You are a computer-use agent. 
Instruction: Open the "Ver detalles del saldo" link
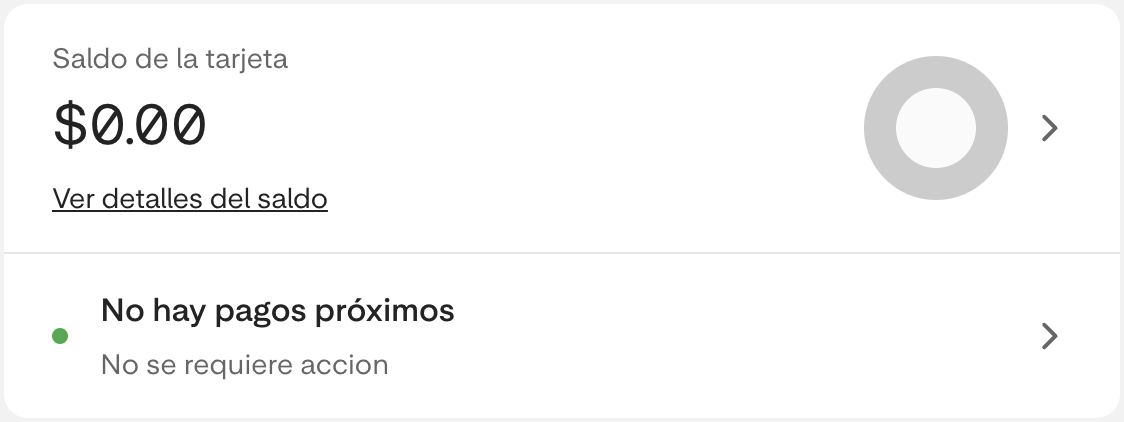pos(190,199)
